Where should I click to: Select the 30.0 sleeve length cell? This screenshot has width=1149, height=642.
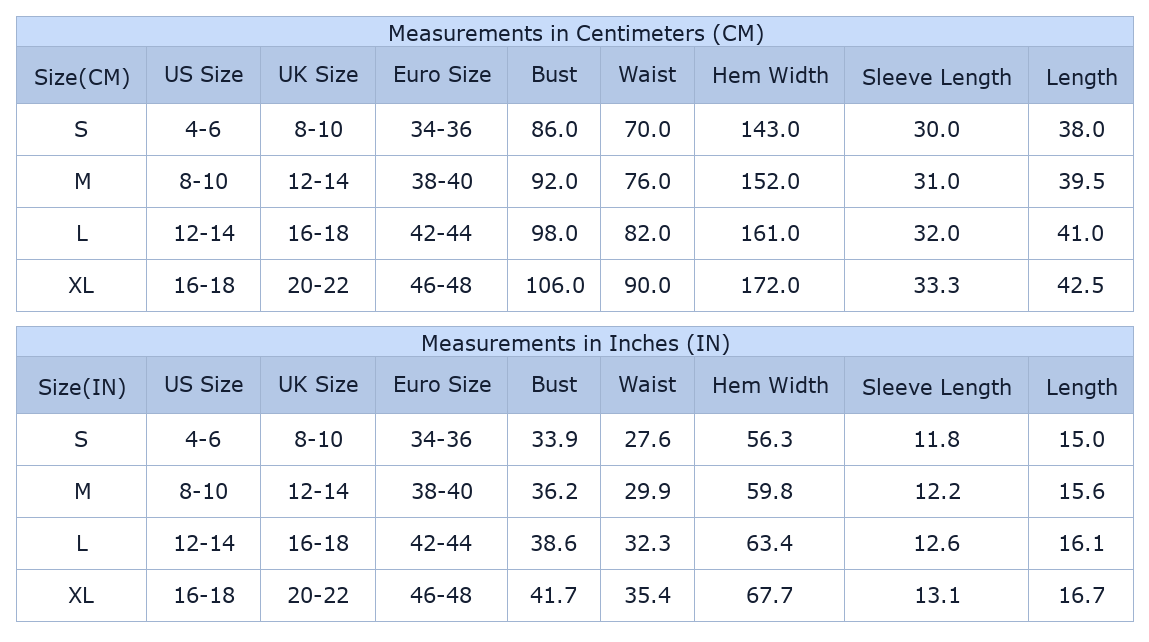[936, 129]
